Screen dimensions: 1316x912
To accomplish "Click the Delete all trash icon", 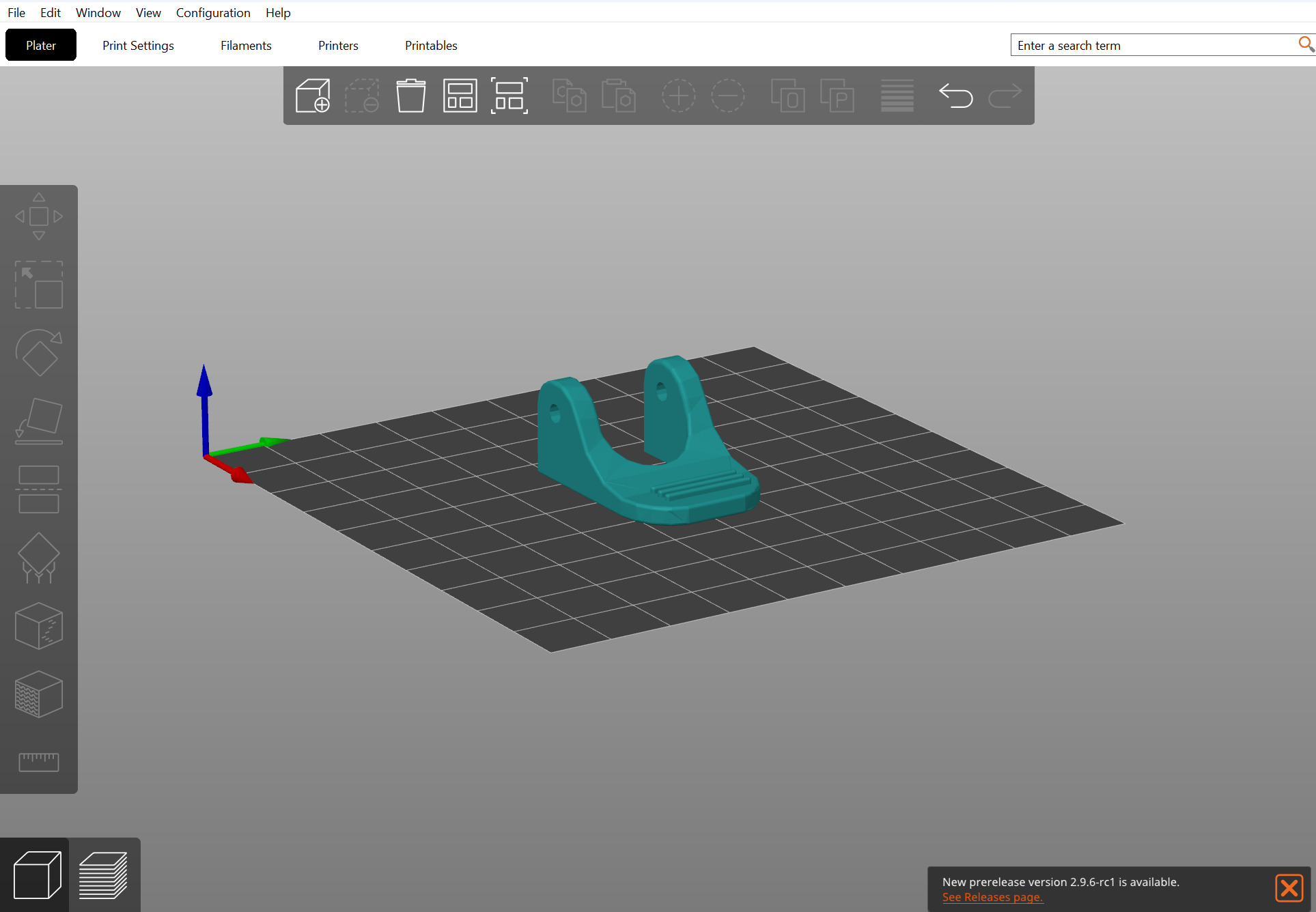I will [x=411, y=96].
